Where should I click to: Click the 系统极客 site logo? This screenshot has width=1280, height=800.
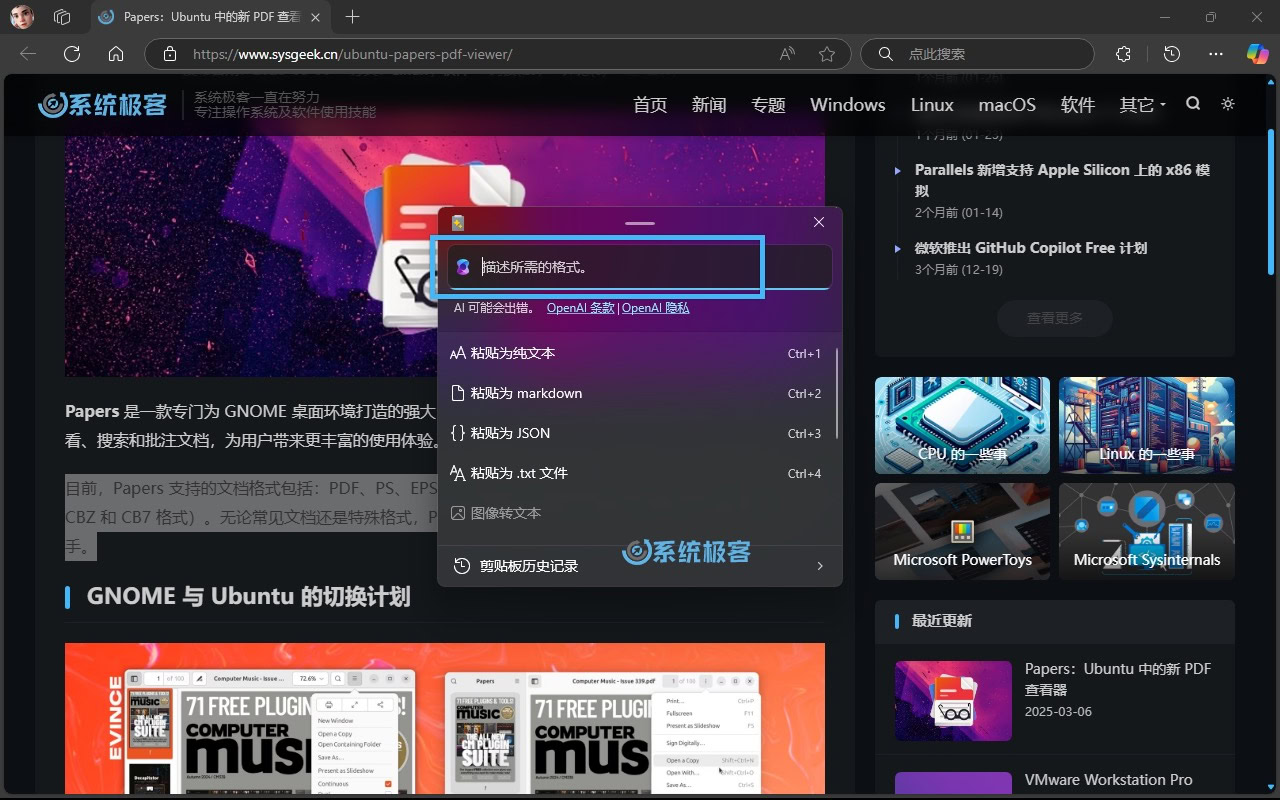tap(103, 105)
